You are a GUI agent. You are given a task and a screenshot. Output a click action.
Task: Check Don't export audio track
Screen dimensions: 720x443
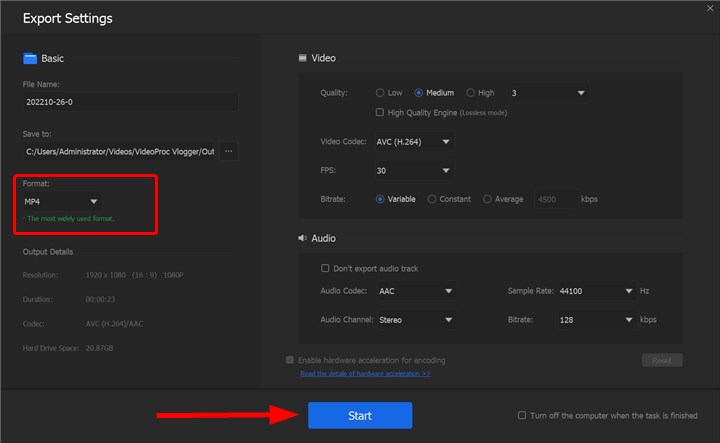pos(325,268)
